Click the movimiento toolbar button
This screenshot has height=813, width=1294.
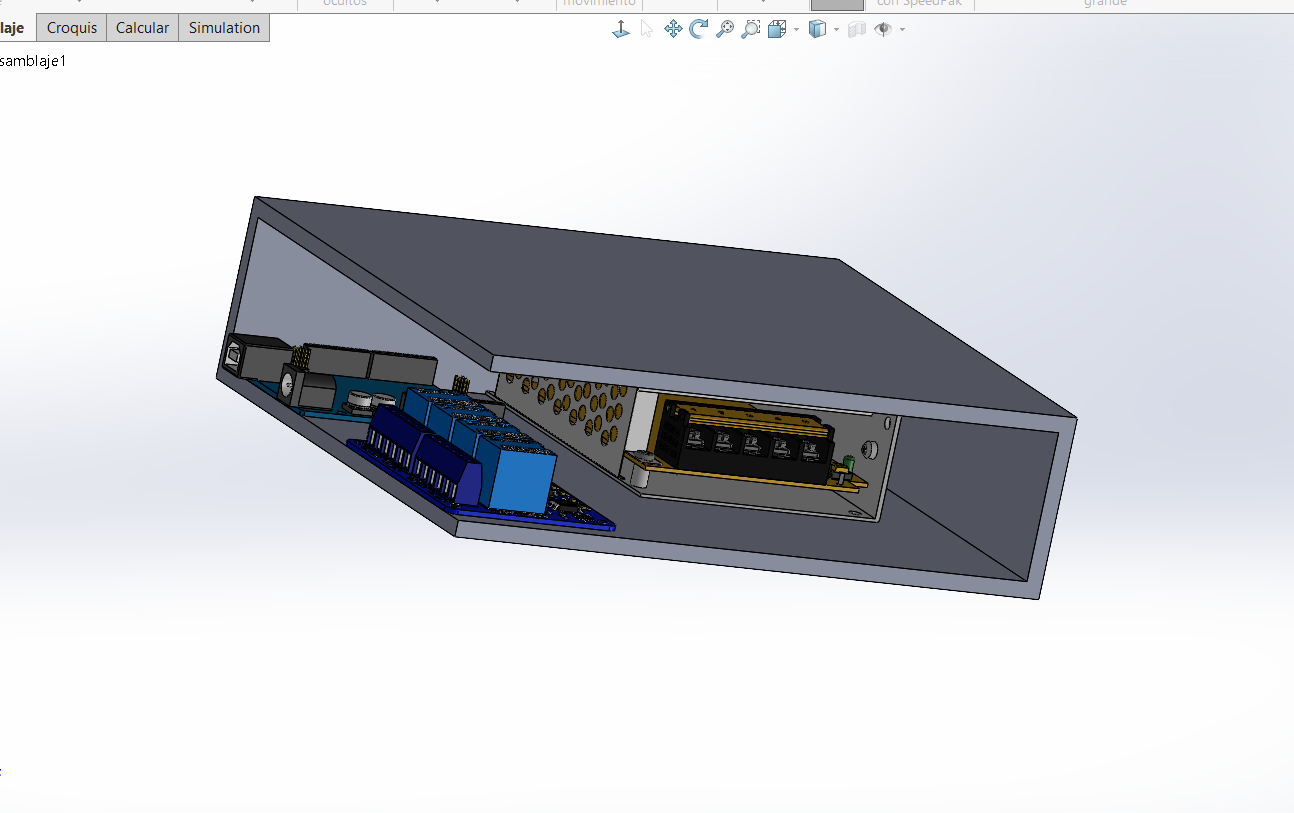pos(599,5)
